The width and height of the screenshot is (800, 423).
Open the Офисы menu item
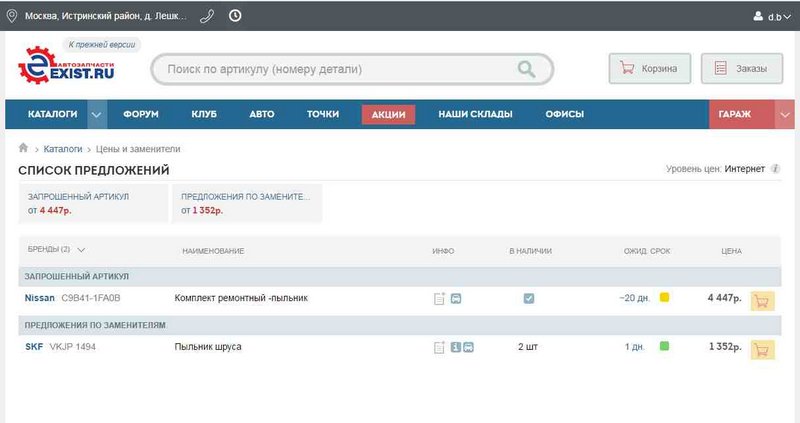coord(564,114)
